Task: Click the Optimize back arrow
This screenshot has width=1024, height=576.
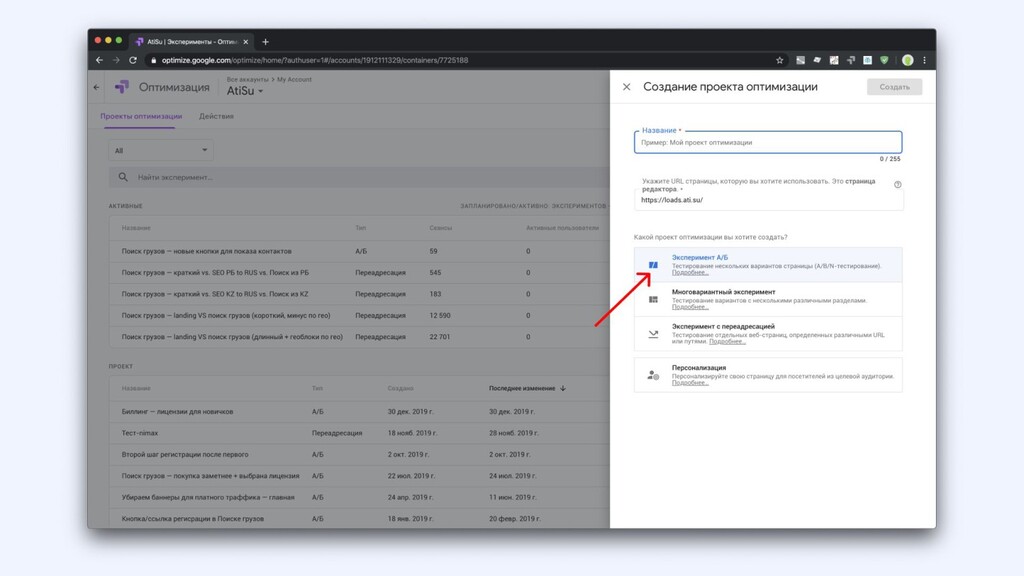Action: [97, 87]
